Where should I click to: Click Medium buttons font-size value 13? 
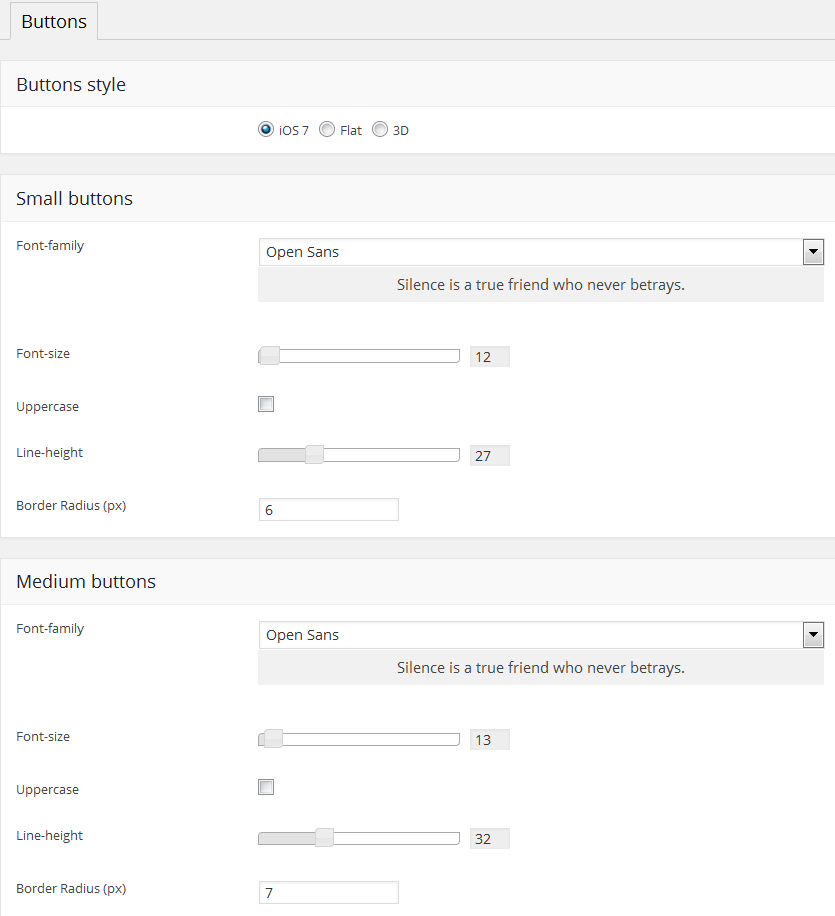pyautogui.click(x=489, y=740)
